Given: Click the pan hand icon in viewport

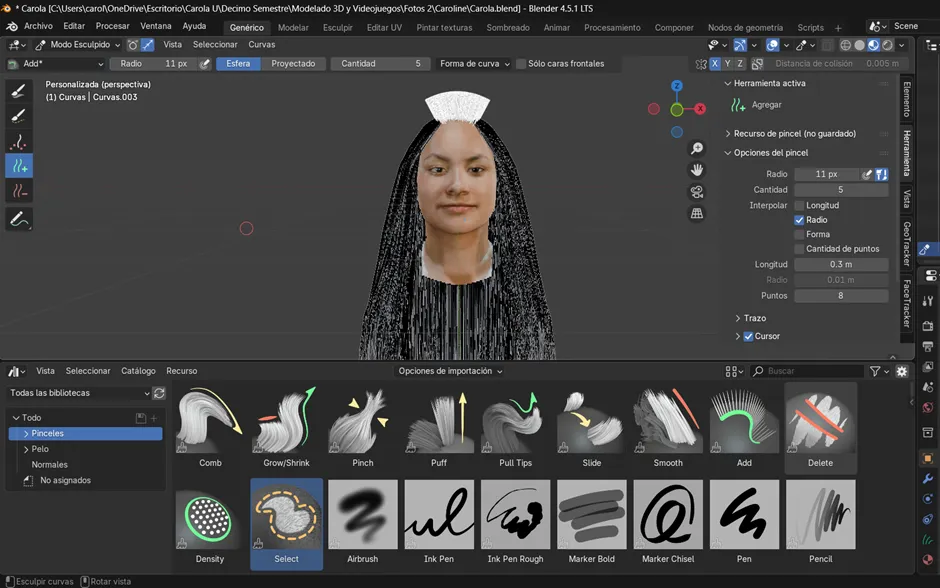Looking at the screenshot, I should coord(697,170).
